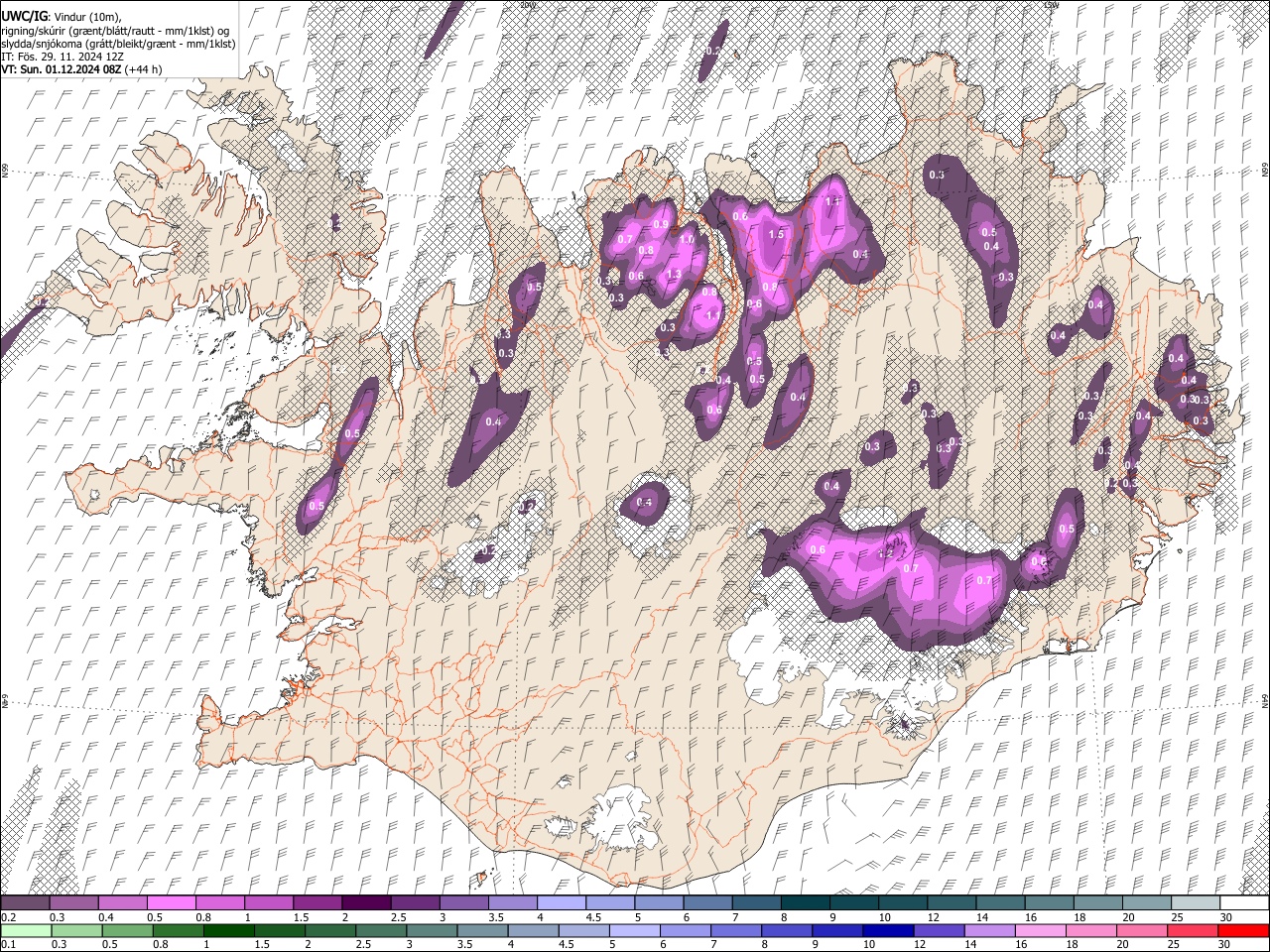This screenshot has width=1270, height=952.
Task: Select the 9–10 royal blue rain swatch
Action: tap(836, 930)
